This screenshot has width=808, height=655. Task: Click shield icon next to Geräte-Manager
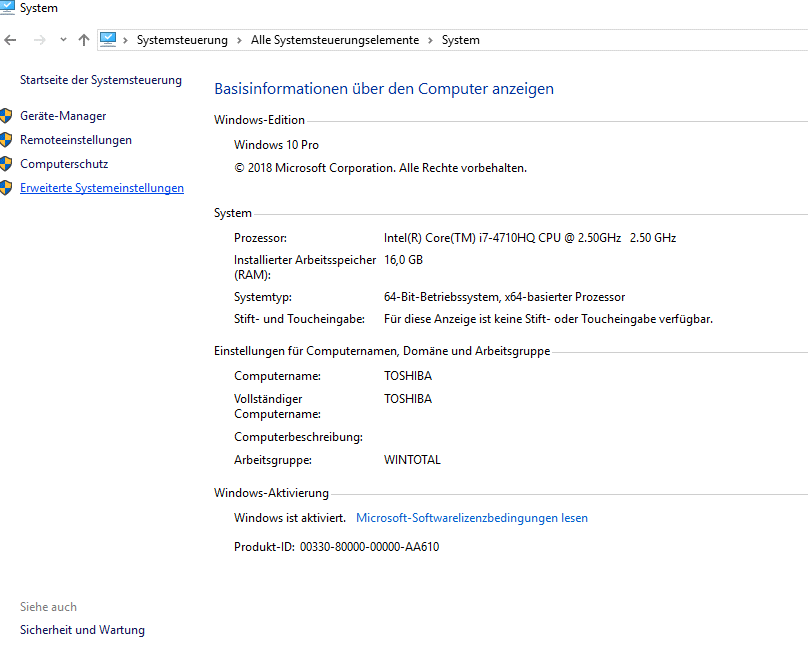click(6, 115)
